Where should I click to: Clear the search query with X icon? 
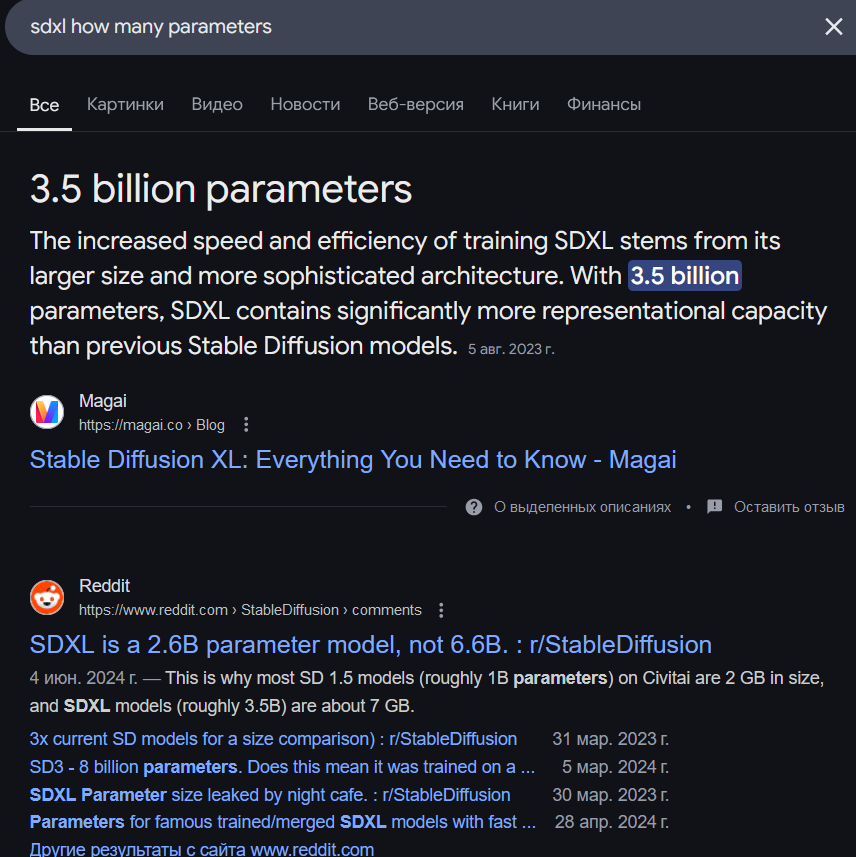coord(833,26)
